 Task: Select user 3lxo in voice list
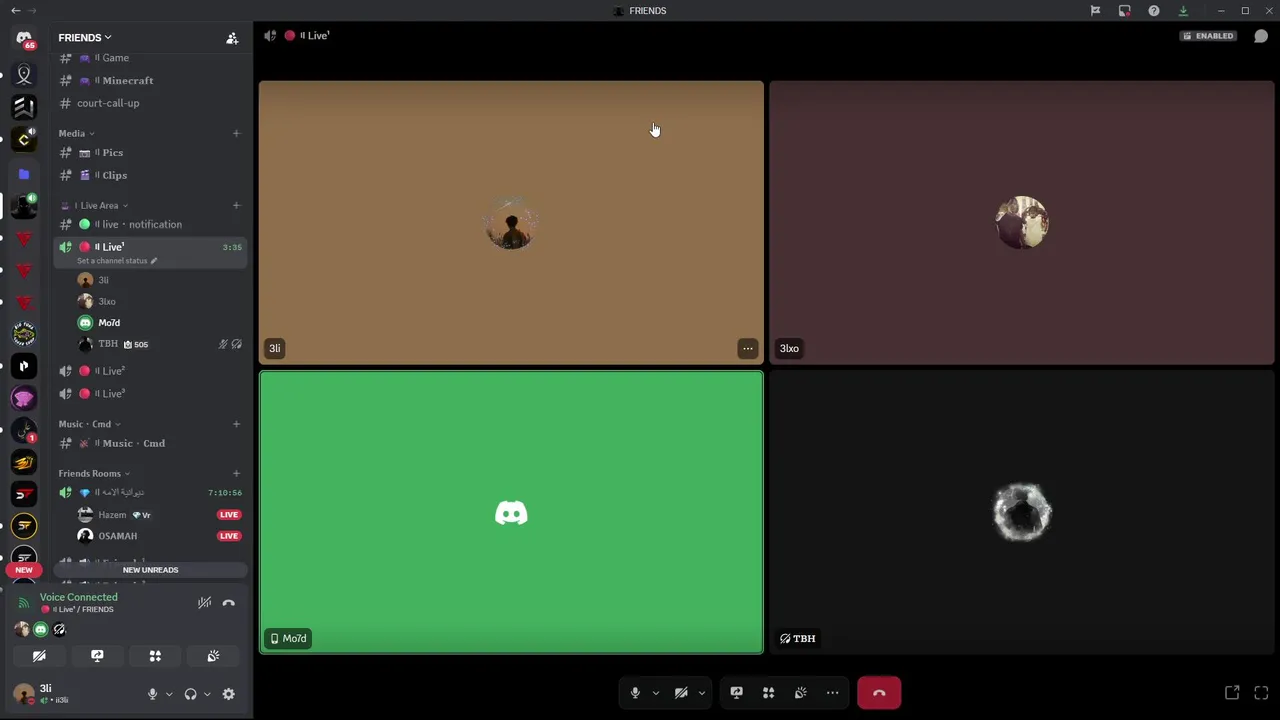pyautogui.click(x=160, y=301)
